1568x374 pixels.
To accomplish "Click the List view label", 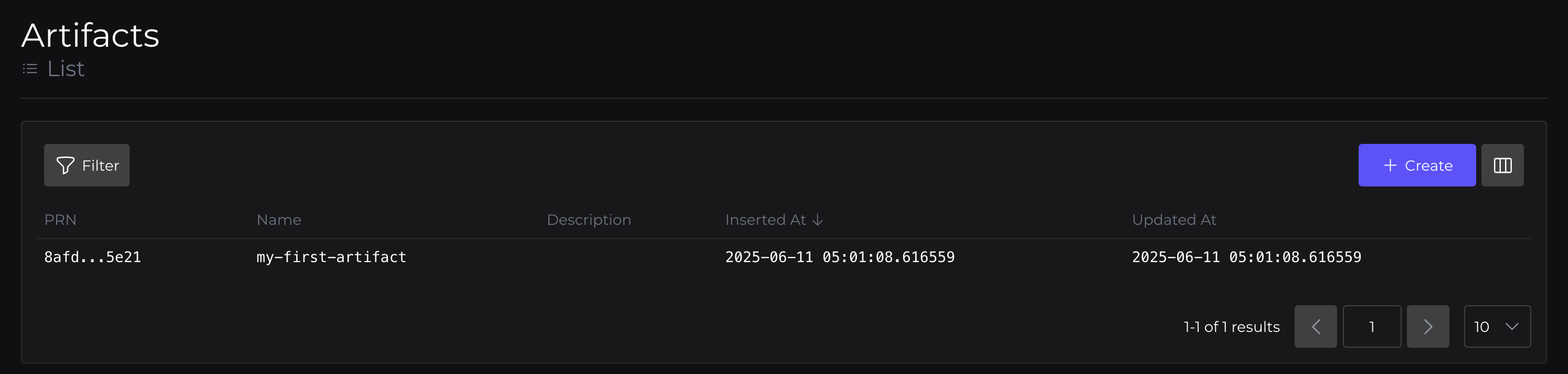I will click(66, 69).
